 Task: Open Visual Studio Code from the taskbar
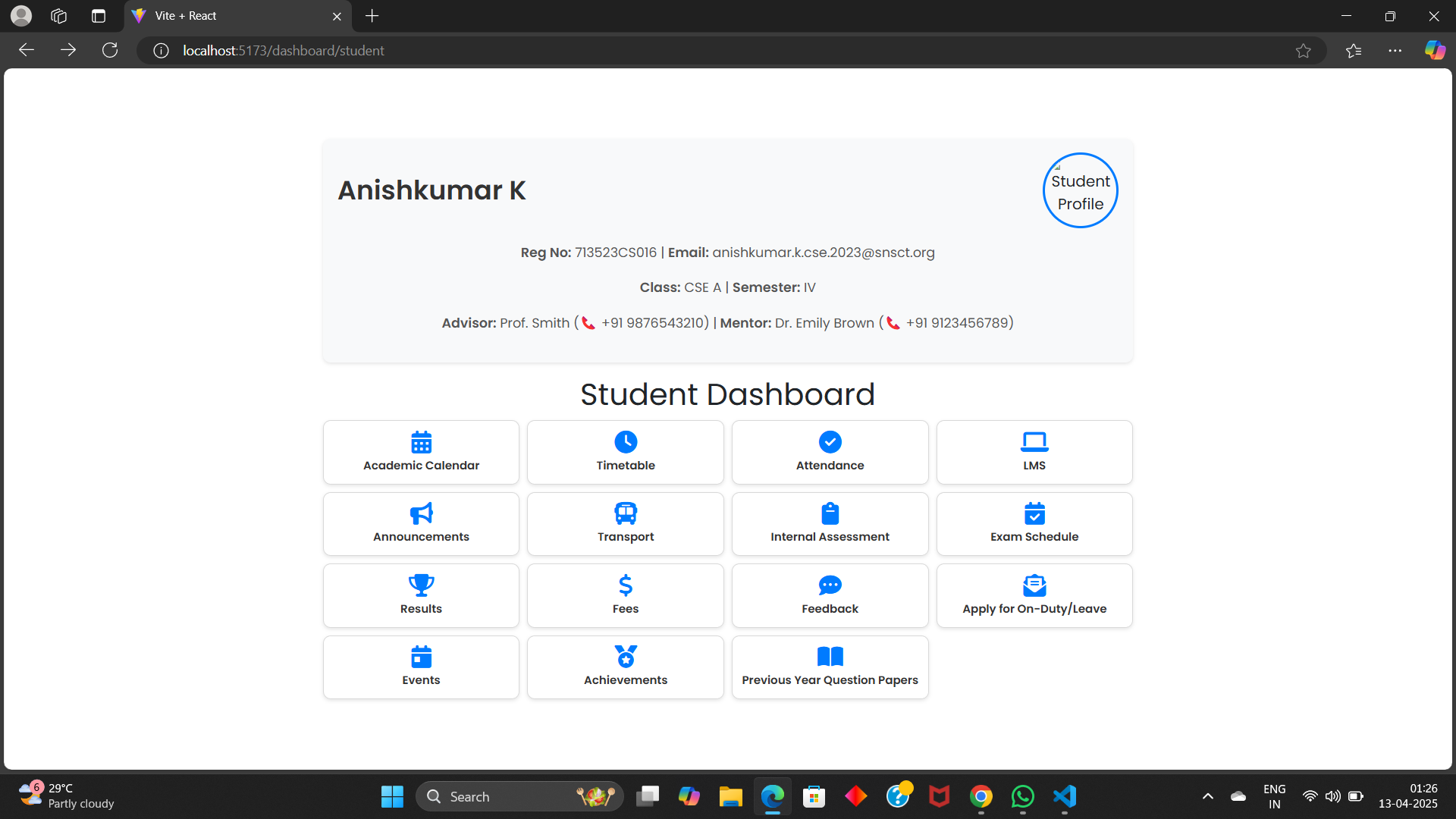pos(1065,796)
